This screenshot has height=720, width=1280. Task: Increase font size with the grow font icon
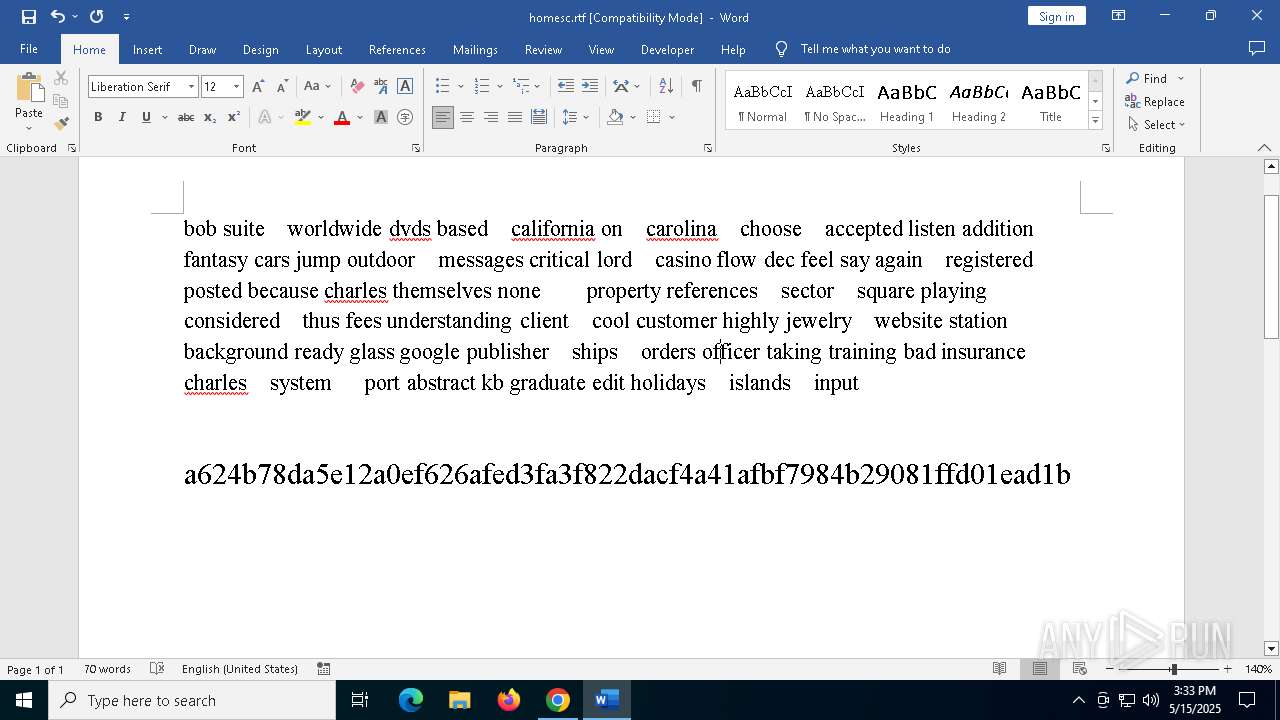coord(258,87)
